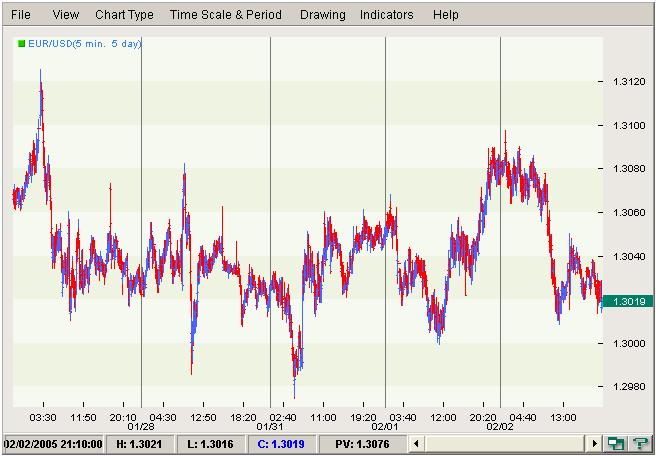Click the green question mark help icon
Screen dimensions: 656x456
coord(639,443)
